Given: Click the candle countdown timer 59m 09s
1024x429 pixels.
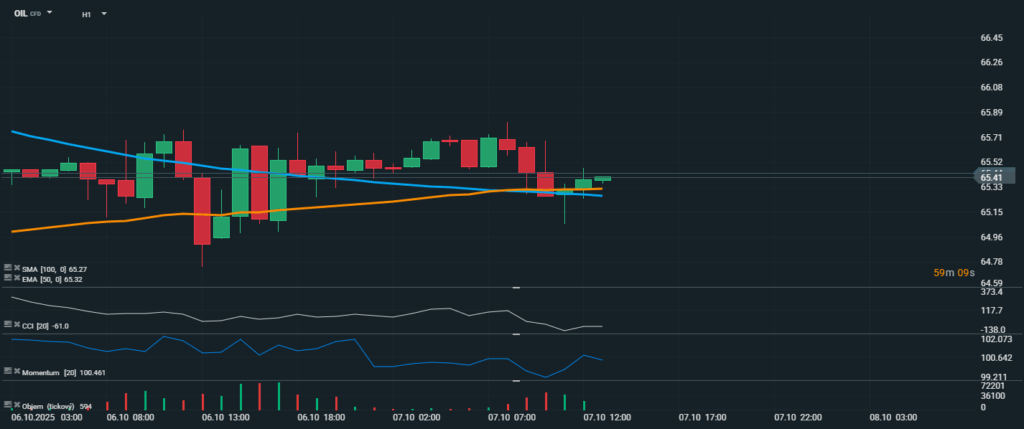Looking at the screenshot, I should (x=952, y=272).
